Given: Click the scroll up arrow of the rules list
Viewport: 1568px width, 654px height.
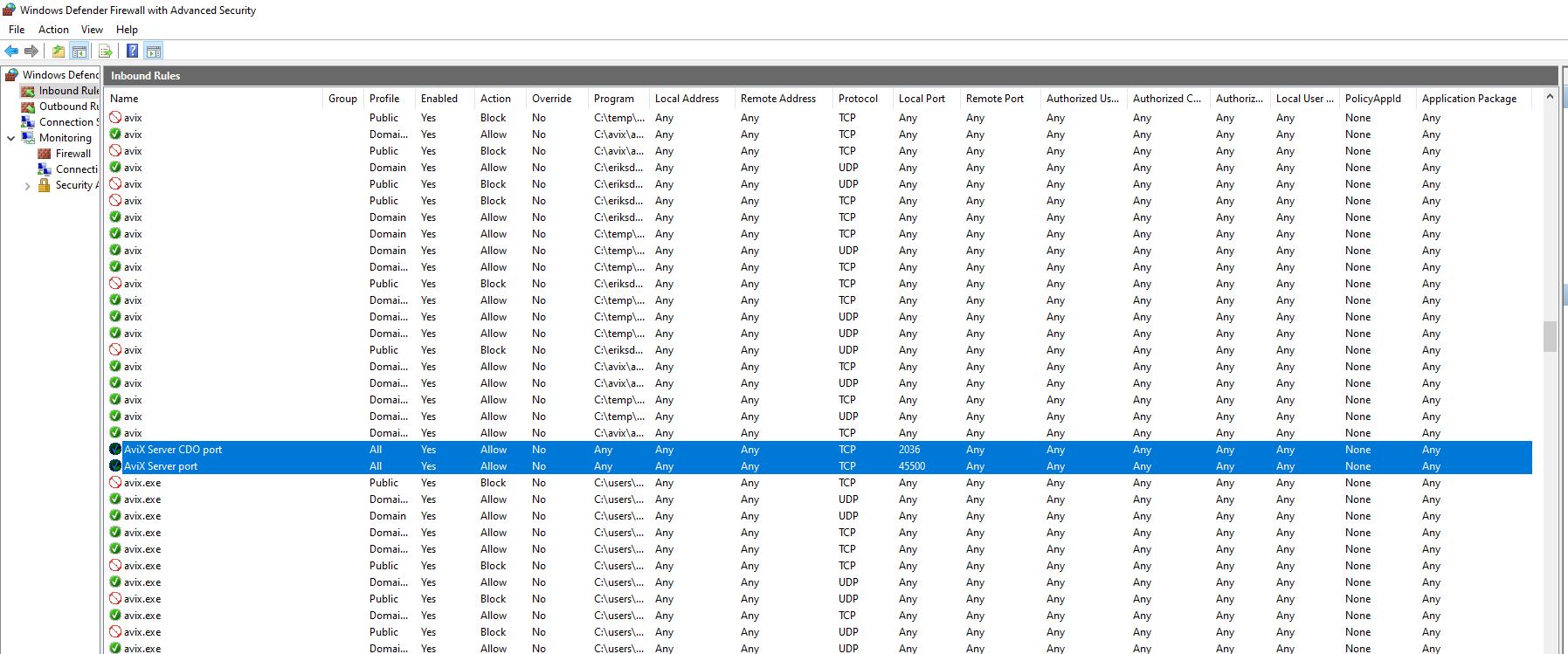Looking at the screenshot, I should pyautogui.click(x=1550, y=97).
